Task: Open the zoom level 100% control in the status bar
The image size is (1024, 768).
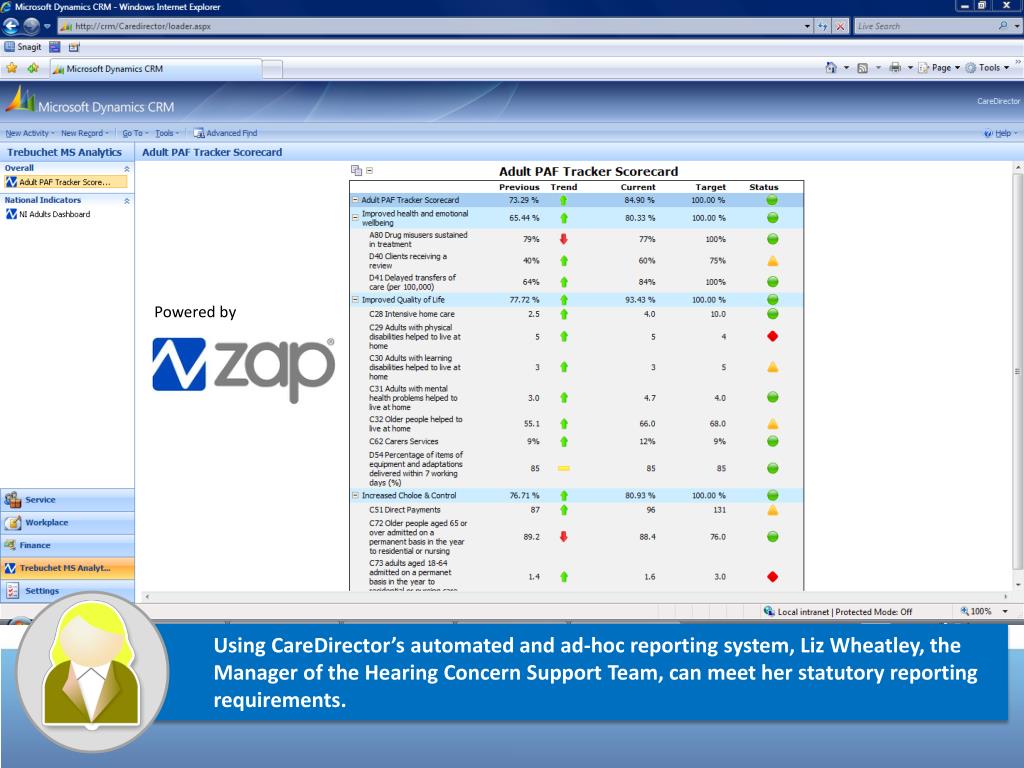Action: coord(985,612)
